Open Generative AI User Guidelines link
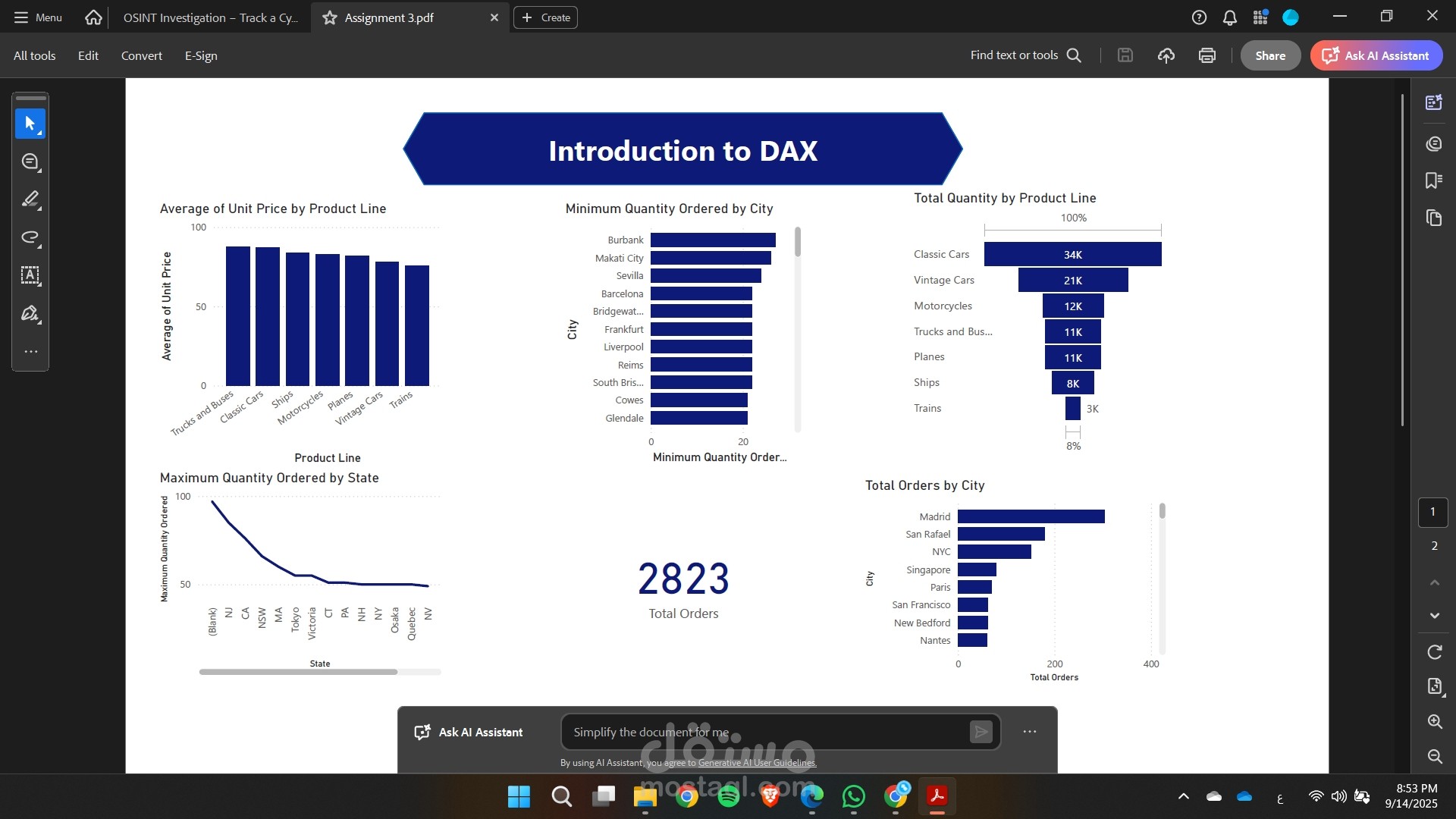The width and height of the screenshot is (1456, 819). point(757,763)
